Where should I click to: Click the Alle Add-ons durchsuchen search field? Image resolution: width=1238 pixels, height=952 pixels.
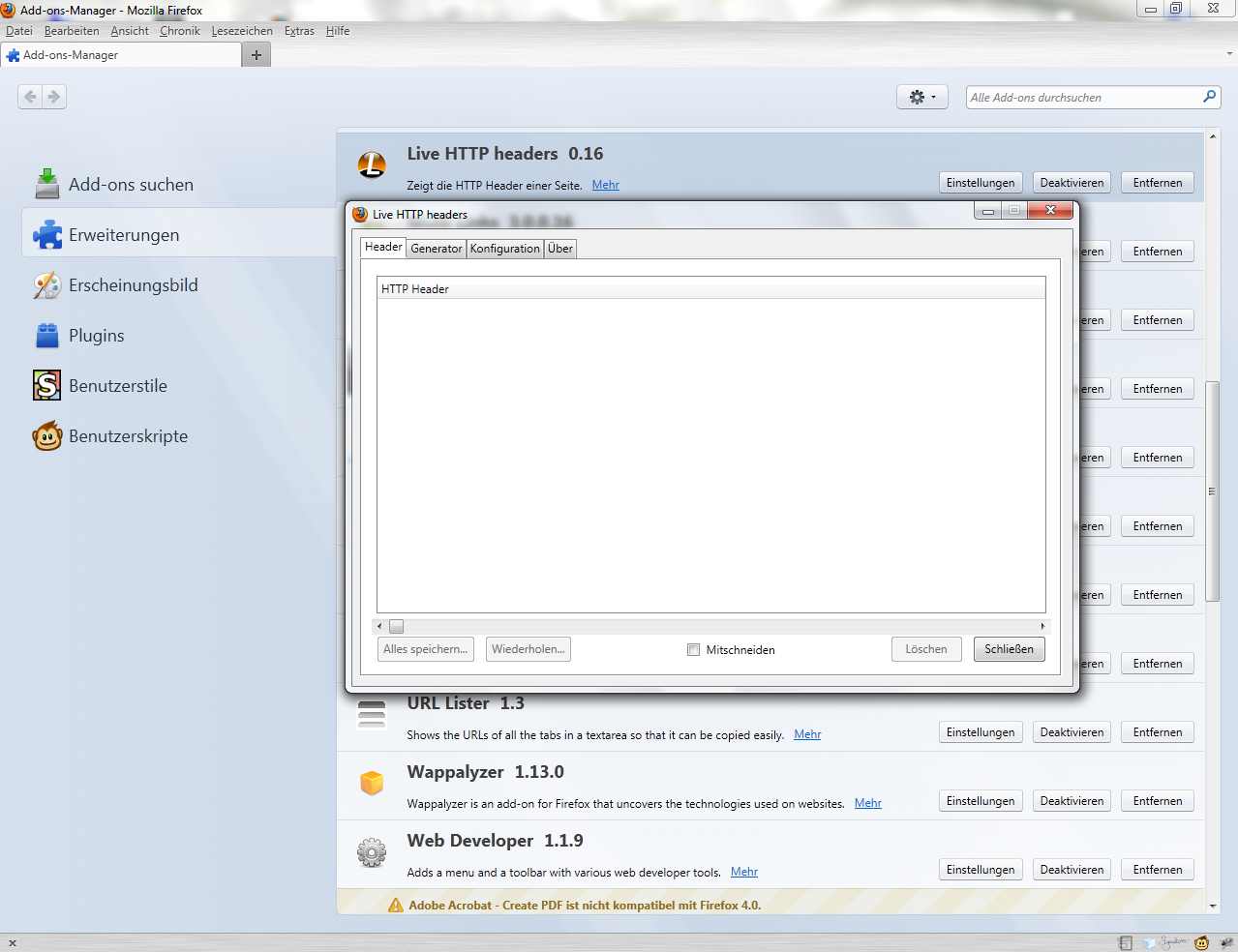tap(1082, 97)
